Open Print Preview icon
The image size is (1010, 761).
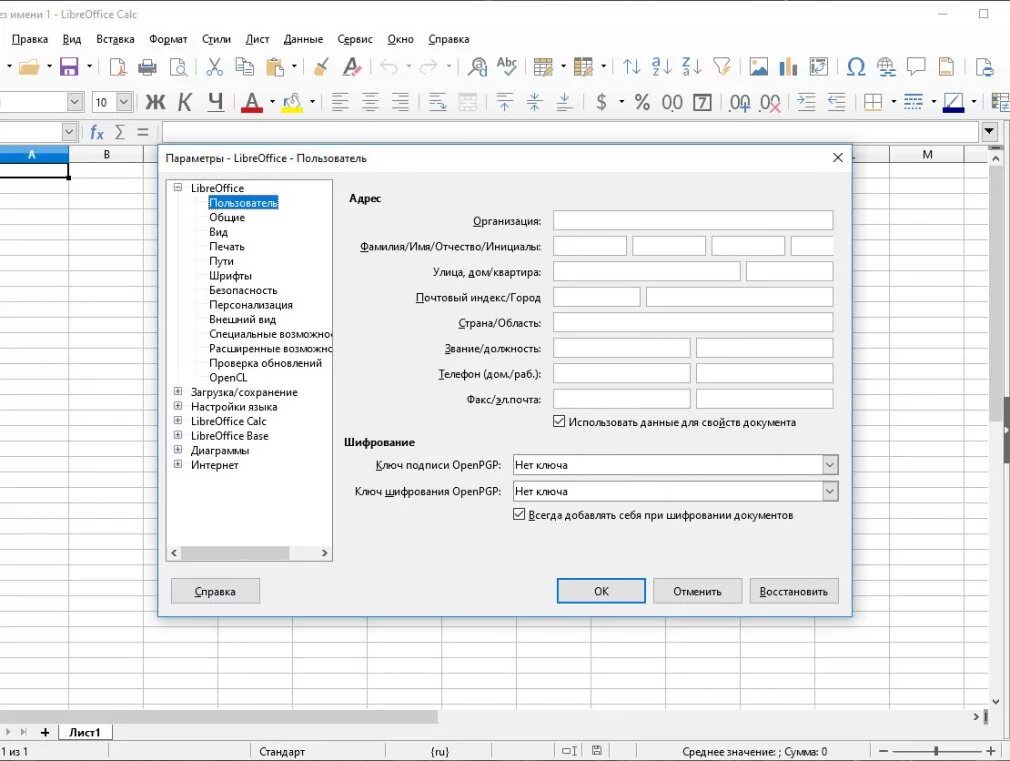pos(178,66)
